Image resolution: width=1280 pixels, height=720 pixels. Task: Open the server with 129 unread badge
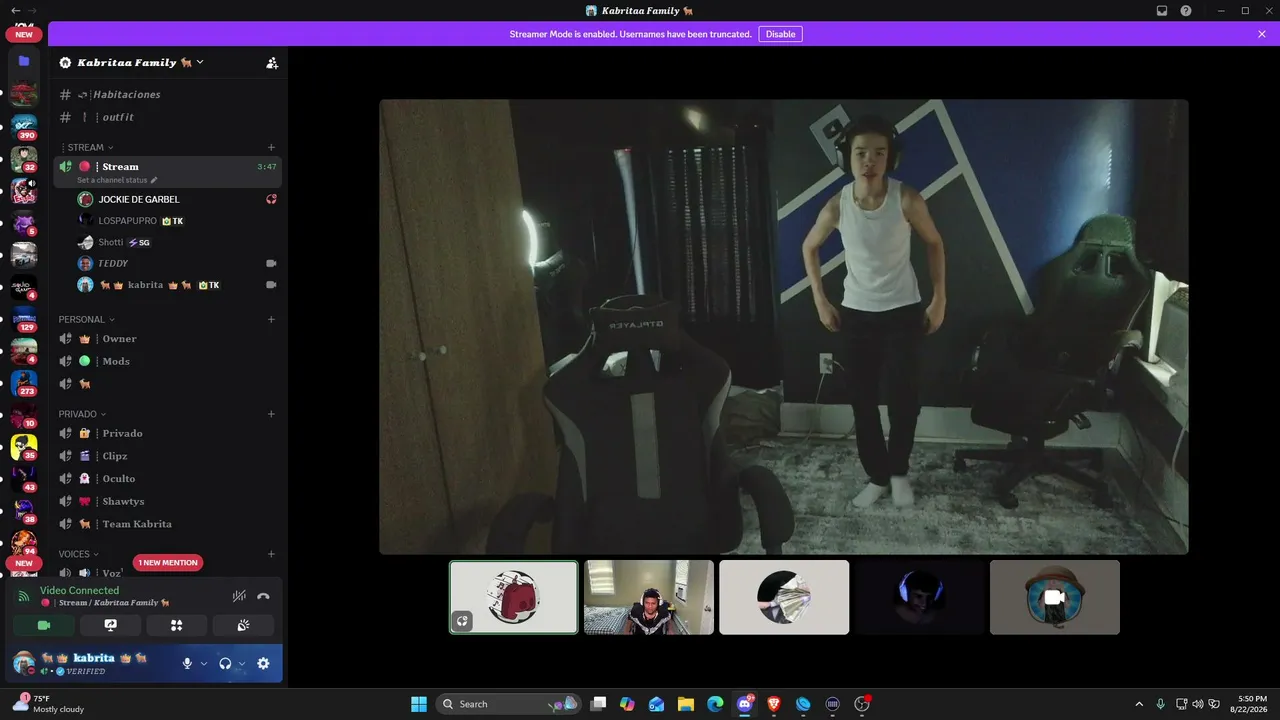(x=24, y=320)
